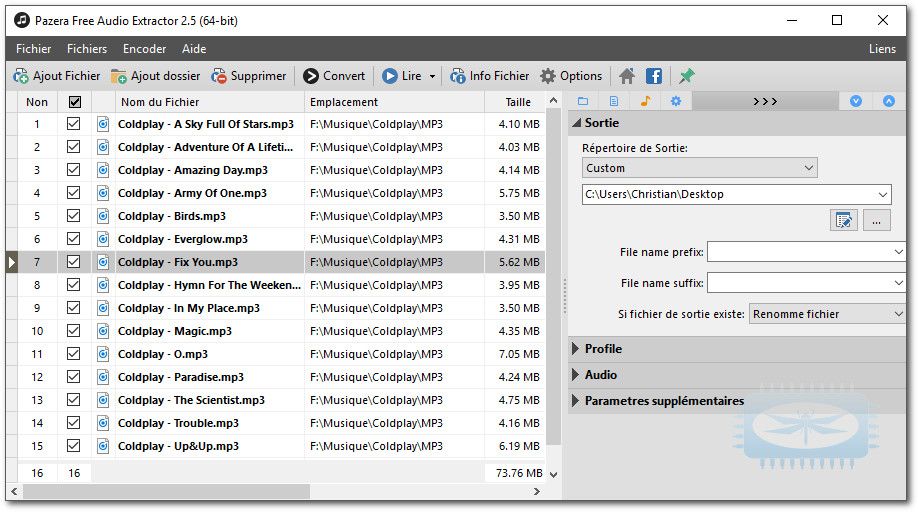The height and width of the screenshot is (512, 918).
Task: Open the Facebook icon in the toolbar
Action: 654,76
